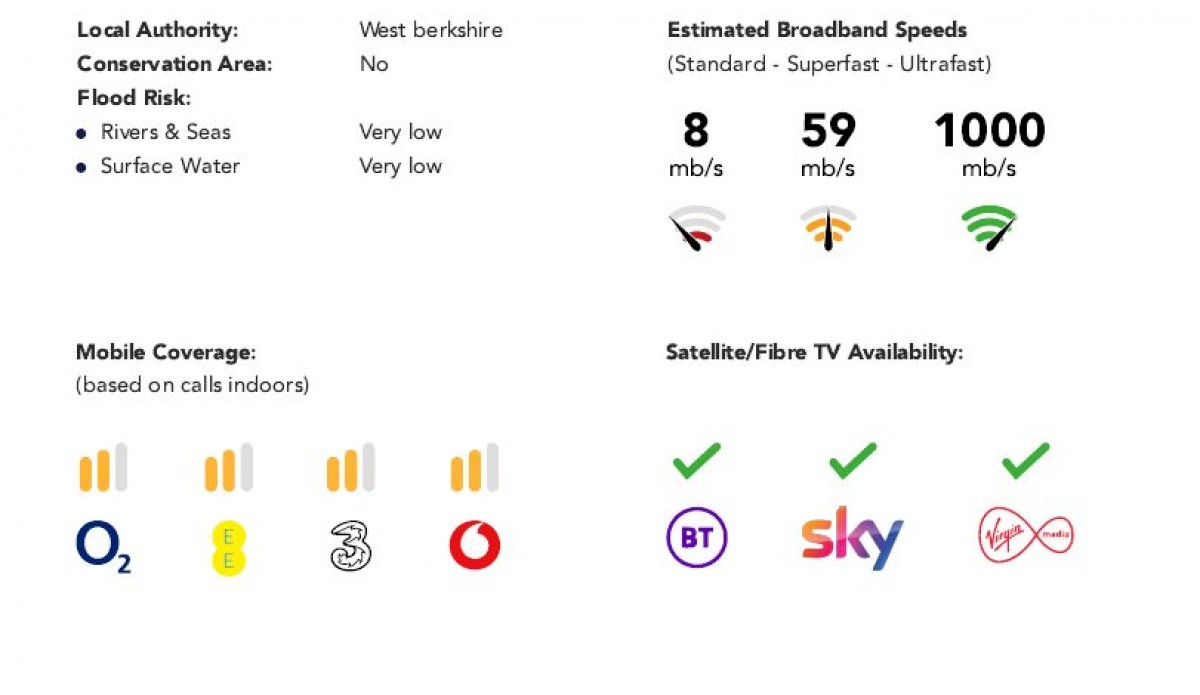Click the Rivers & Seas flood risk item
Viewport: 1200px width, 695px height.
tap(165, 132)
